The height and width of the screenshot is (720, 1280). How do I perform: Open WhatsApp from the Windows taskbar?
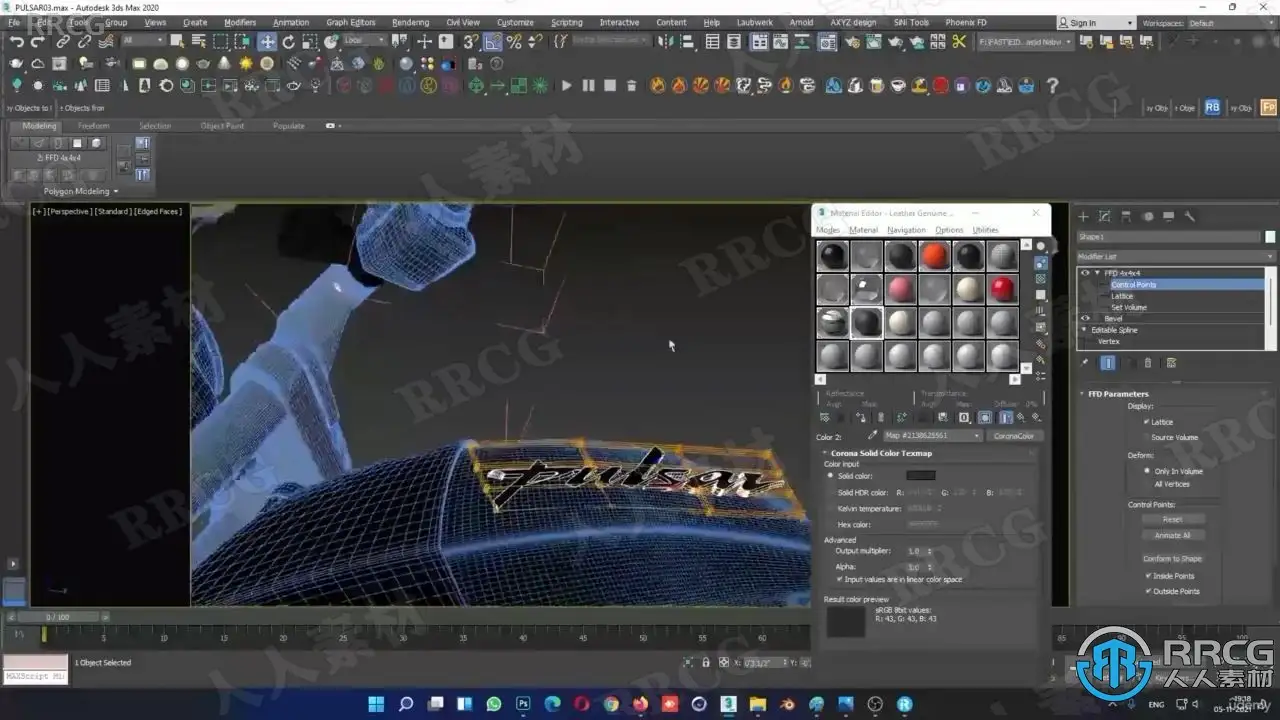(x=493, y=704)
